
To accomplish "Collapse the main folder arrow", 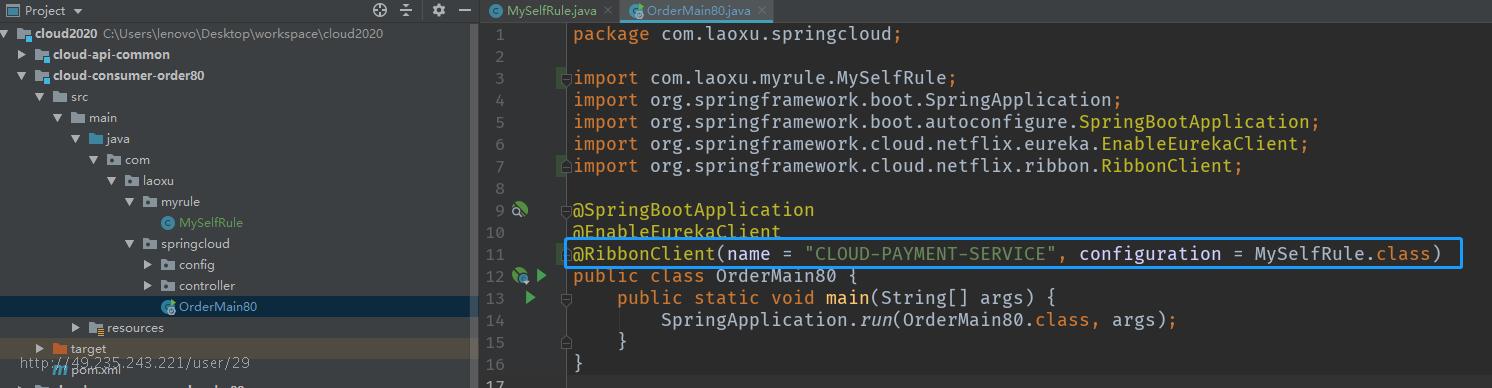I will click(x=58, y=118).
